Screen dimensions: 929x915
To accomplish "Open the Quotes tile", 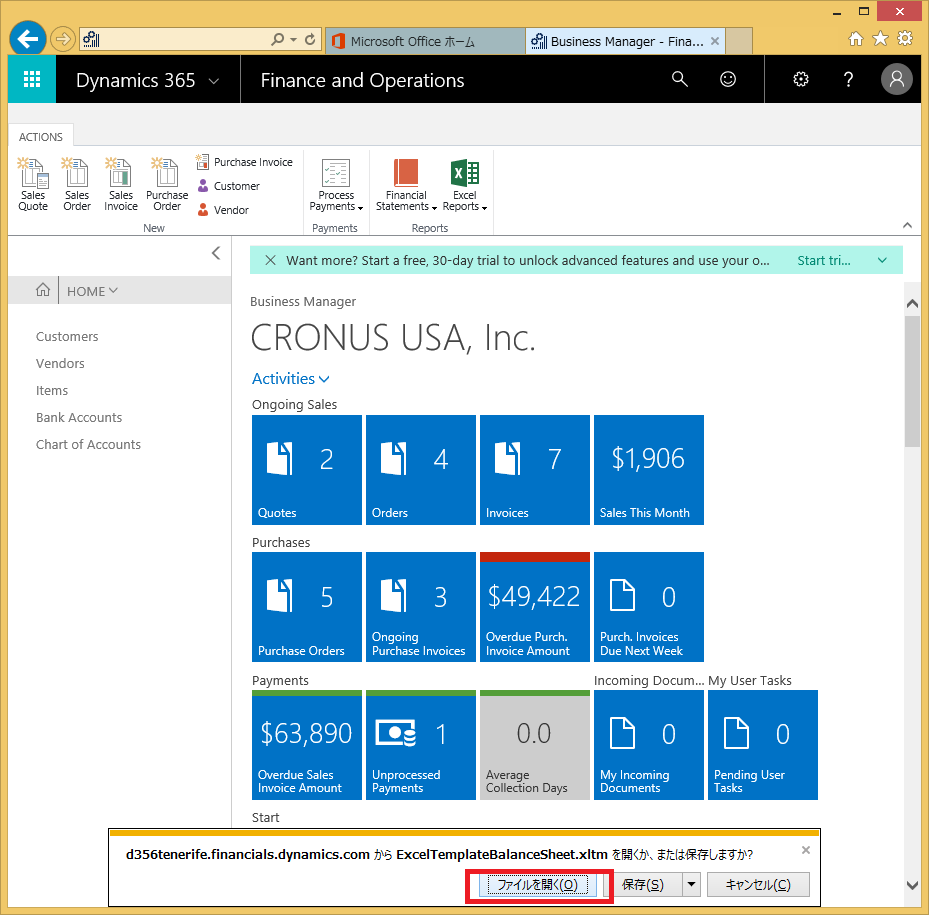I will click(x=307, y=469).
